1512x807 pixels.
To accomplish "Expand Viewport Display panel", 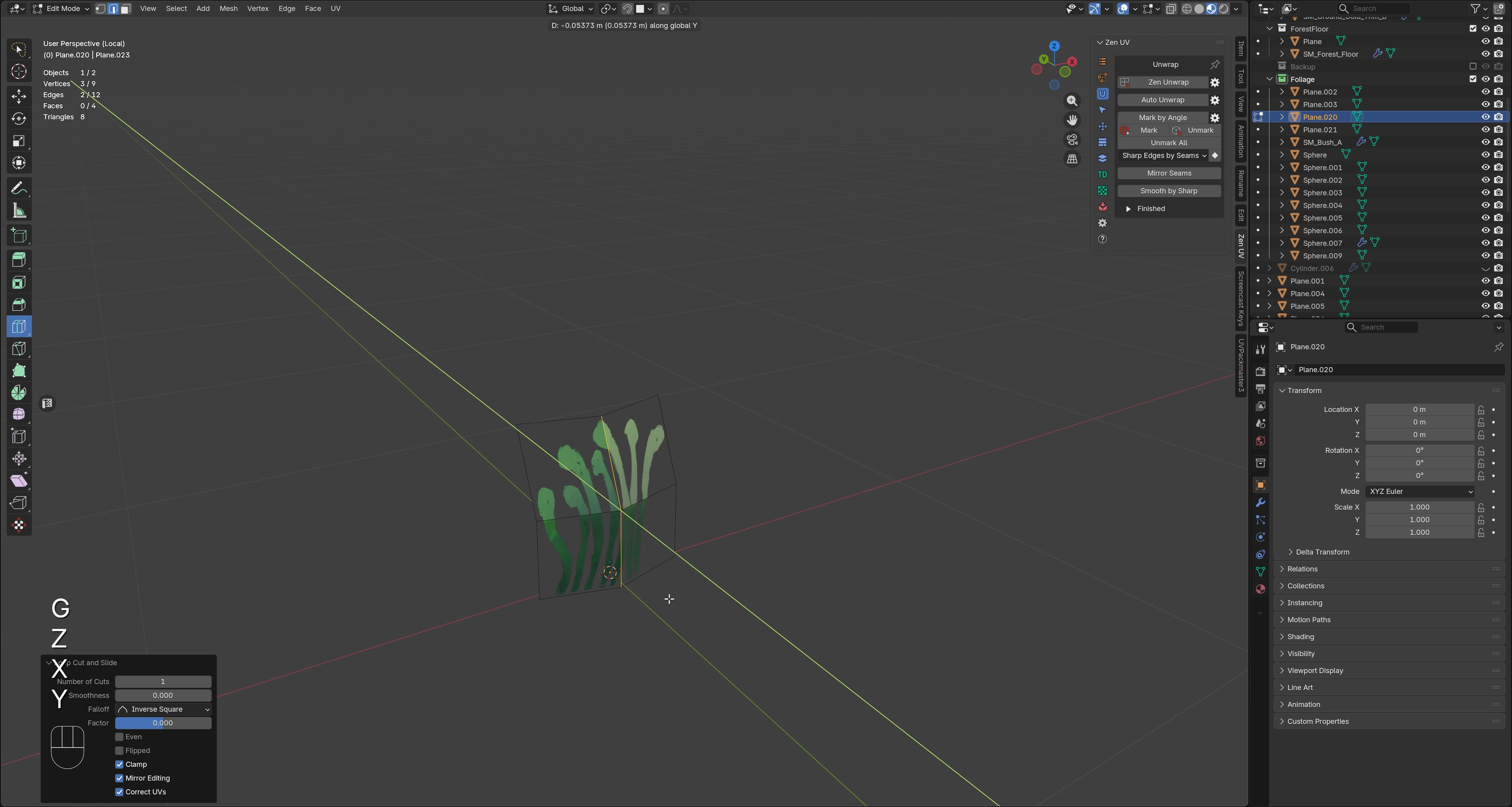I will coord(1315,671).
